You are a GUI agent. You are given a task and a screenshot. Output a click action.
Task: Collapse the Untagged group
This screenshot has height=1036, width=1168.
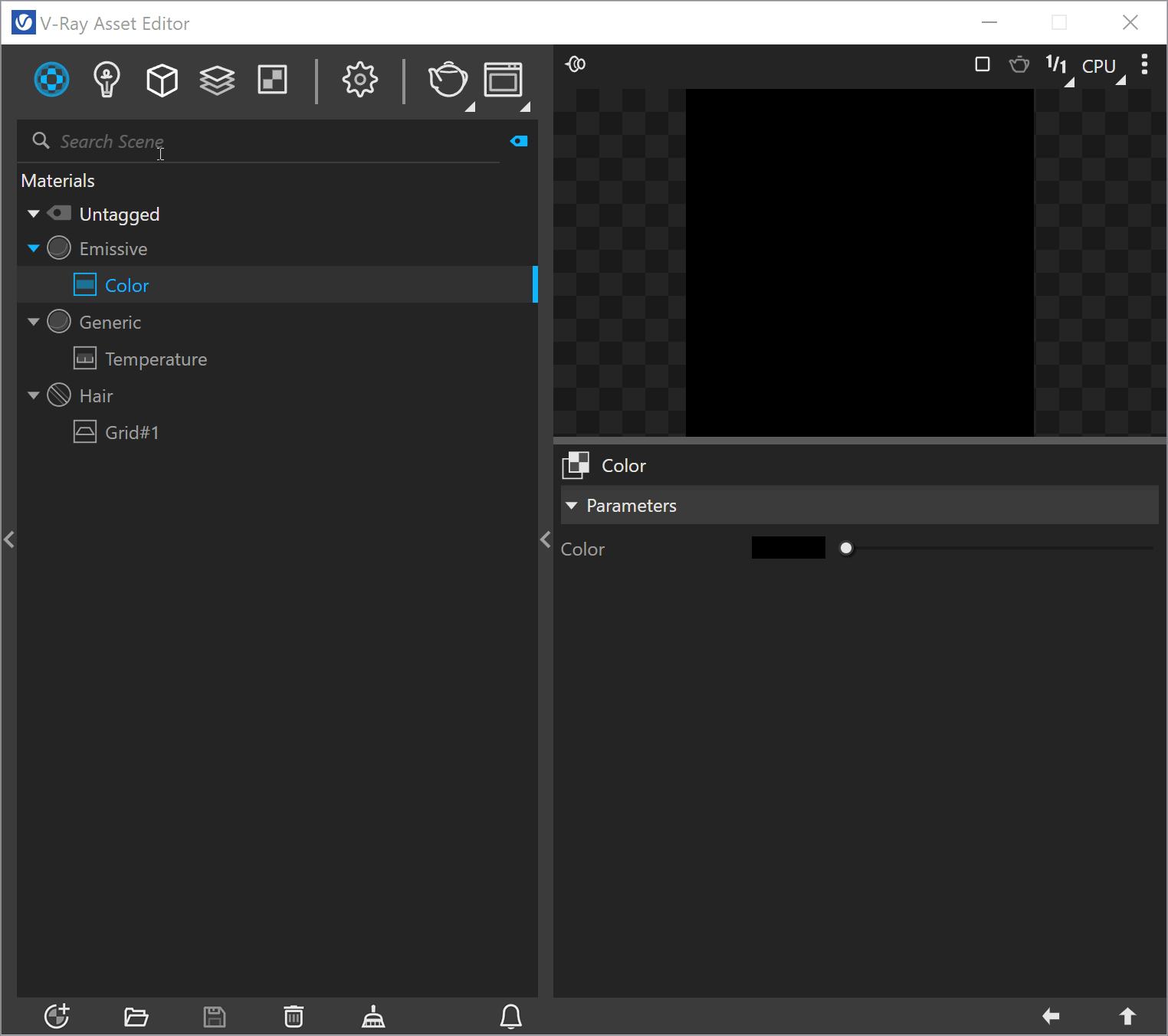(x=34, y=214)
